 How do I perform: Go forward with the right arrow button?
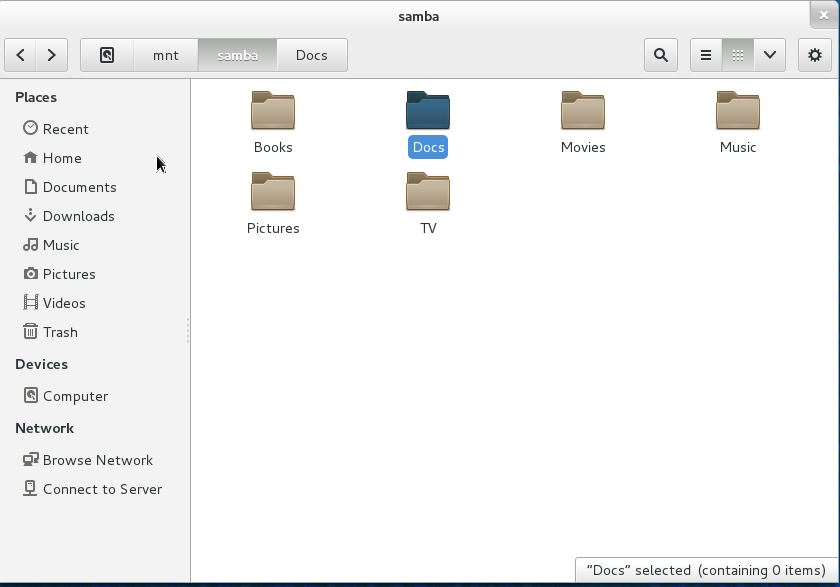pyautogui.click(x=51, y=55)
